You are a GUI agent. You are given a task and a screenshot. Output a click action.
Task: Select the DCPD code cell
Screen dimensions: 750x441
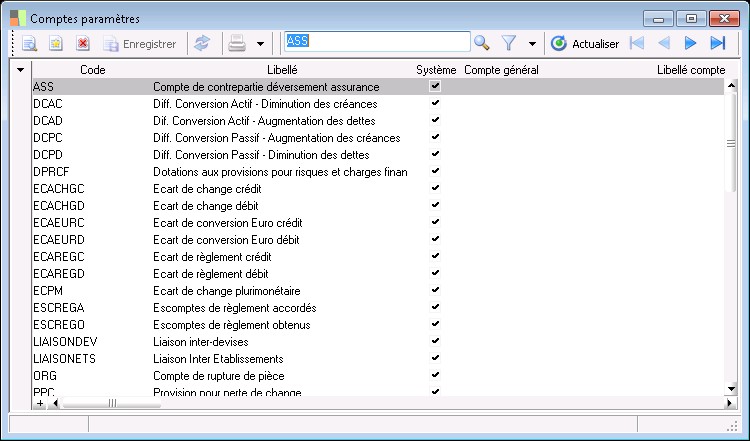[92, 154]
